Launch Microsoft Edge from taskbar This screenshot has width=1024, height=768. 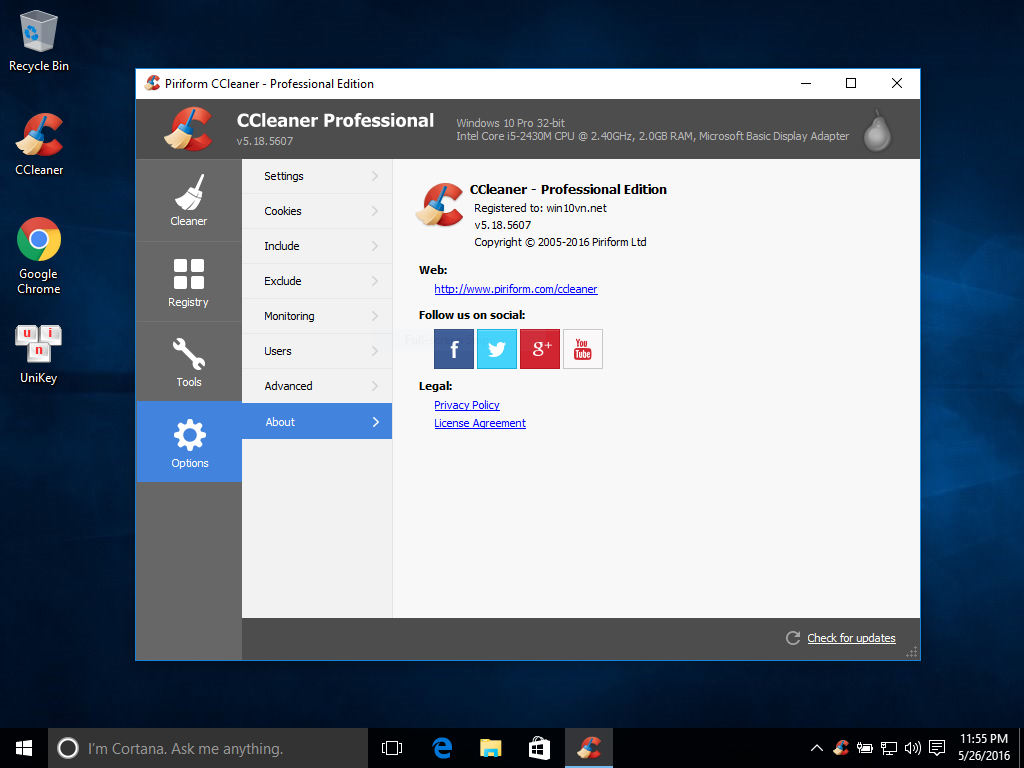[x=442, y=748]
